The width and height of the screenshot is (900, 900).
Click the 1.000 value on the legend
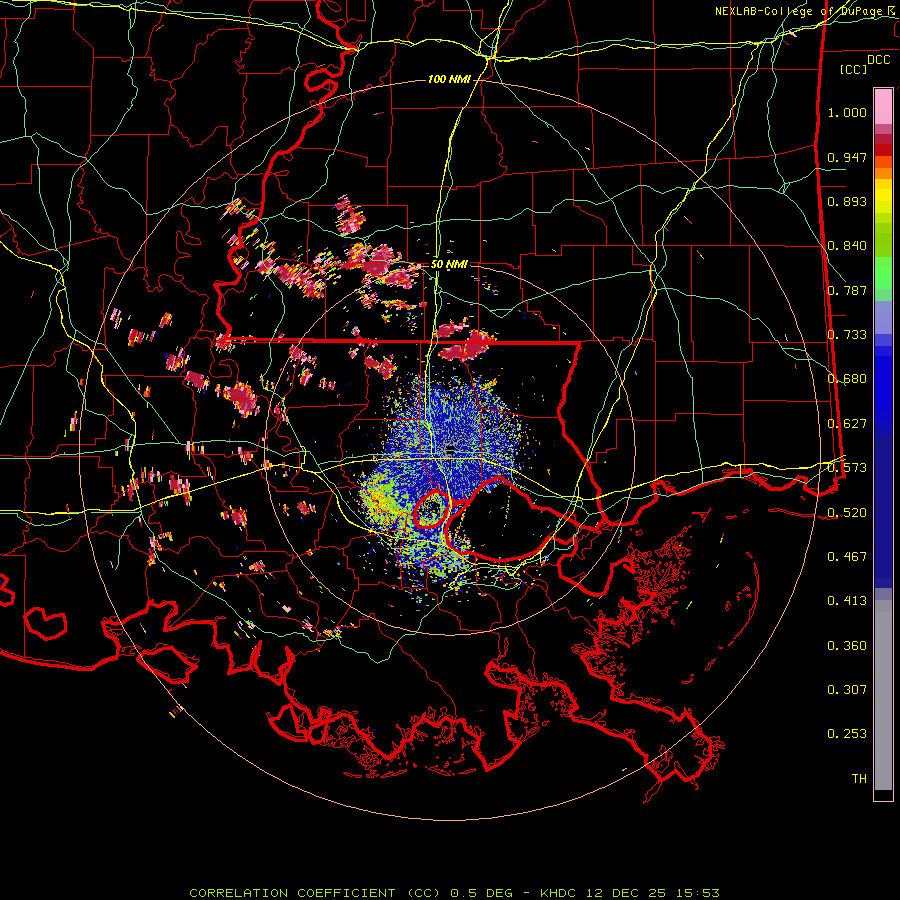pyautogui.click(x=847, y=112)
